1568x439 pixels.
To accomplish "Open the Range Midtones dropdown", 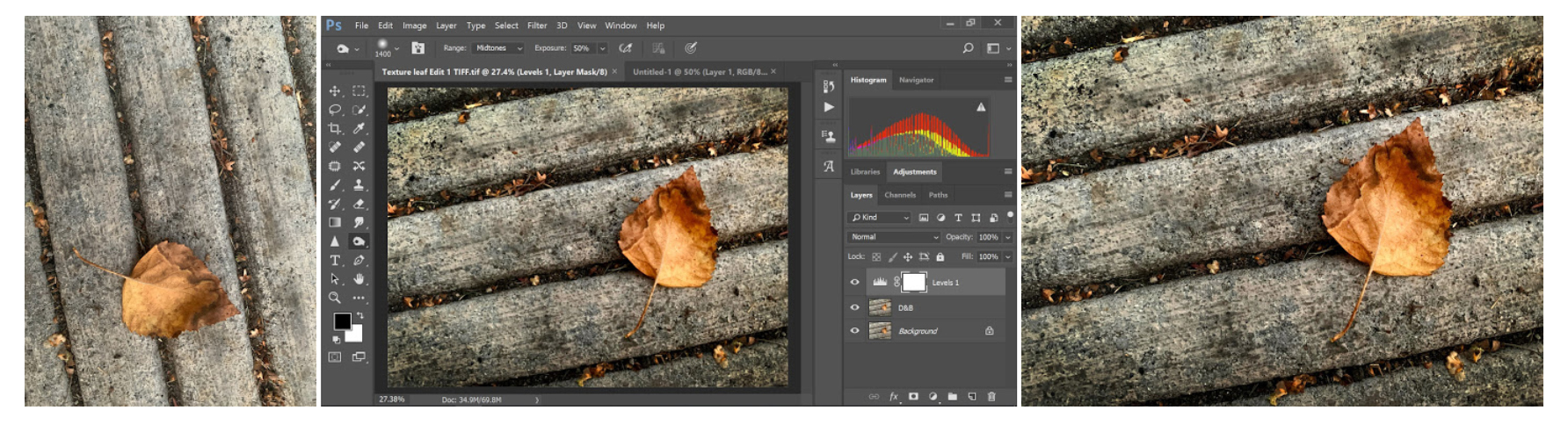I will (498, 48).
